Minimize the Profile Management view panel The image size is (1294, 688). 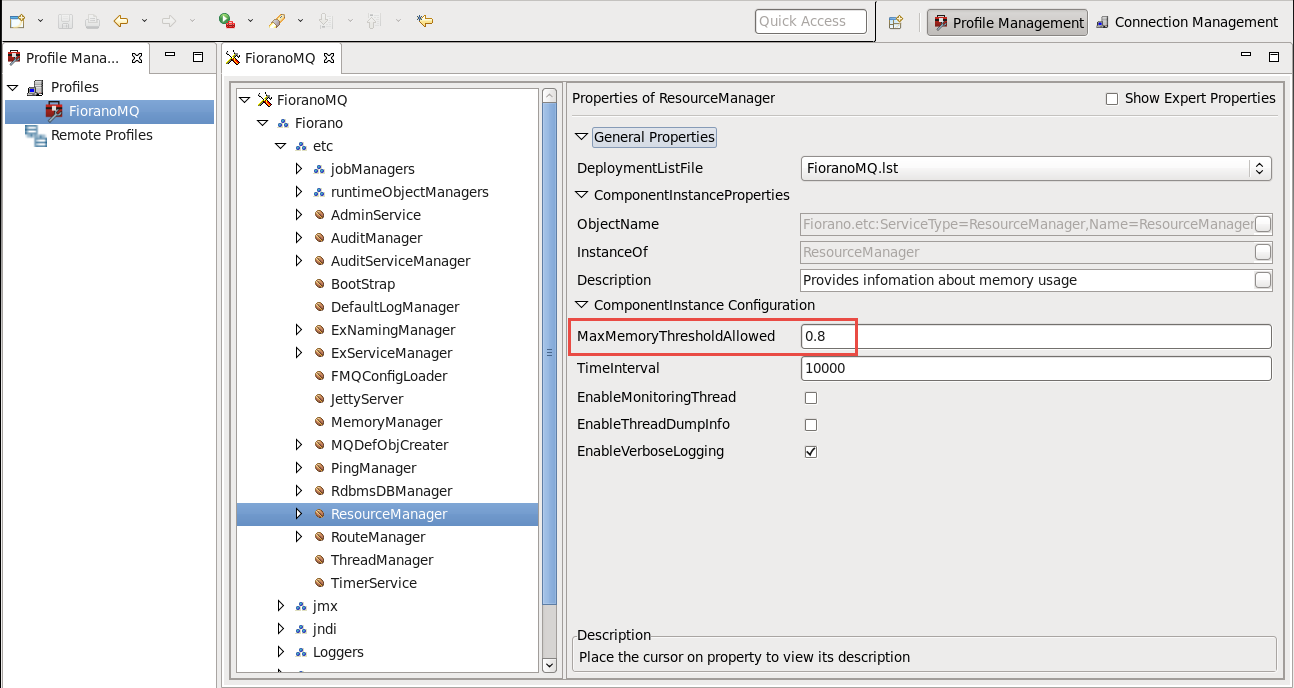point(170,56)
